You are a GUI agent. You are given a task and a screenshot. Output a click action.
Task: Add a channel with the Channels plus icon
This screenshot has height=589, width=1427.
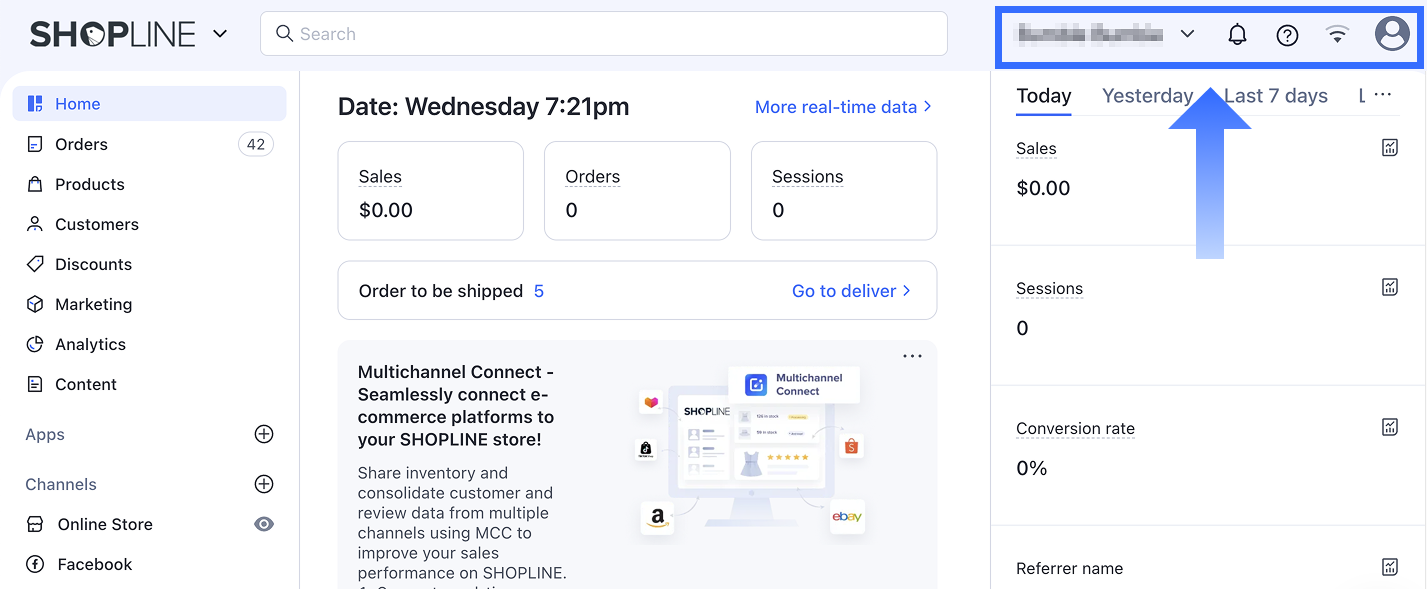[264, 484]
